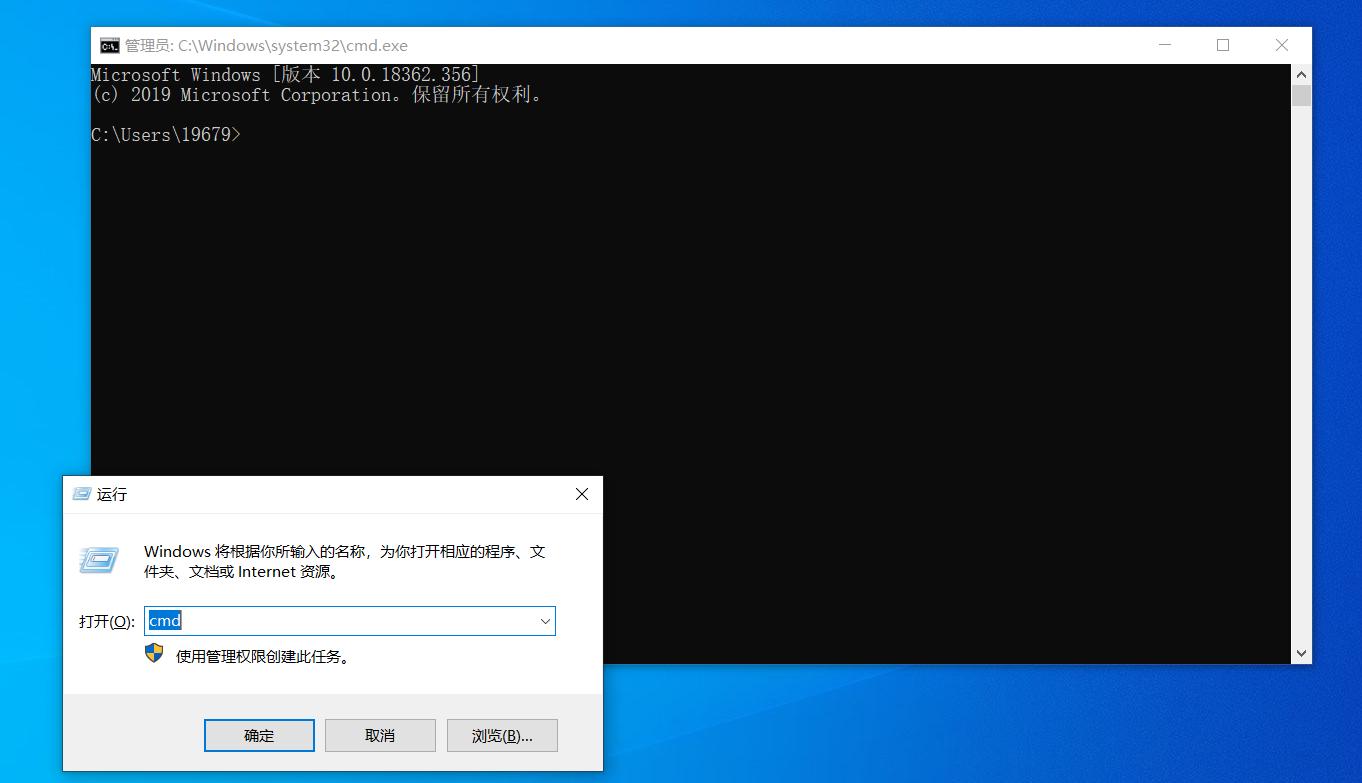Click the scrollbar down arrow of the console
The width and height of the screenshot is (1362, 783).
pyautogui.click(x=1302, y=652)
